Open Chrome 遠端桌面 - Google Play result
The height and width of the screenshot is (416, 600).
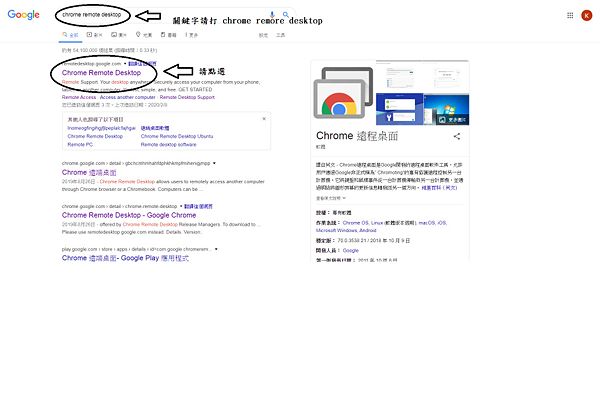[x=125, y=258]
